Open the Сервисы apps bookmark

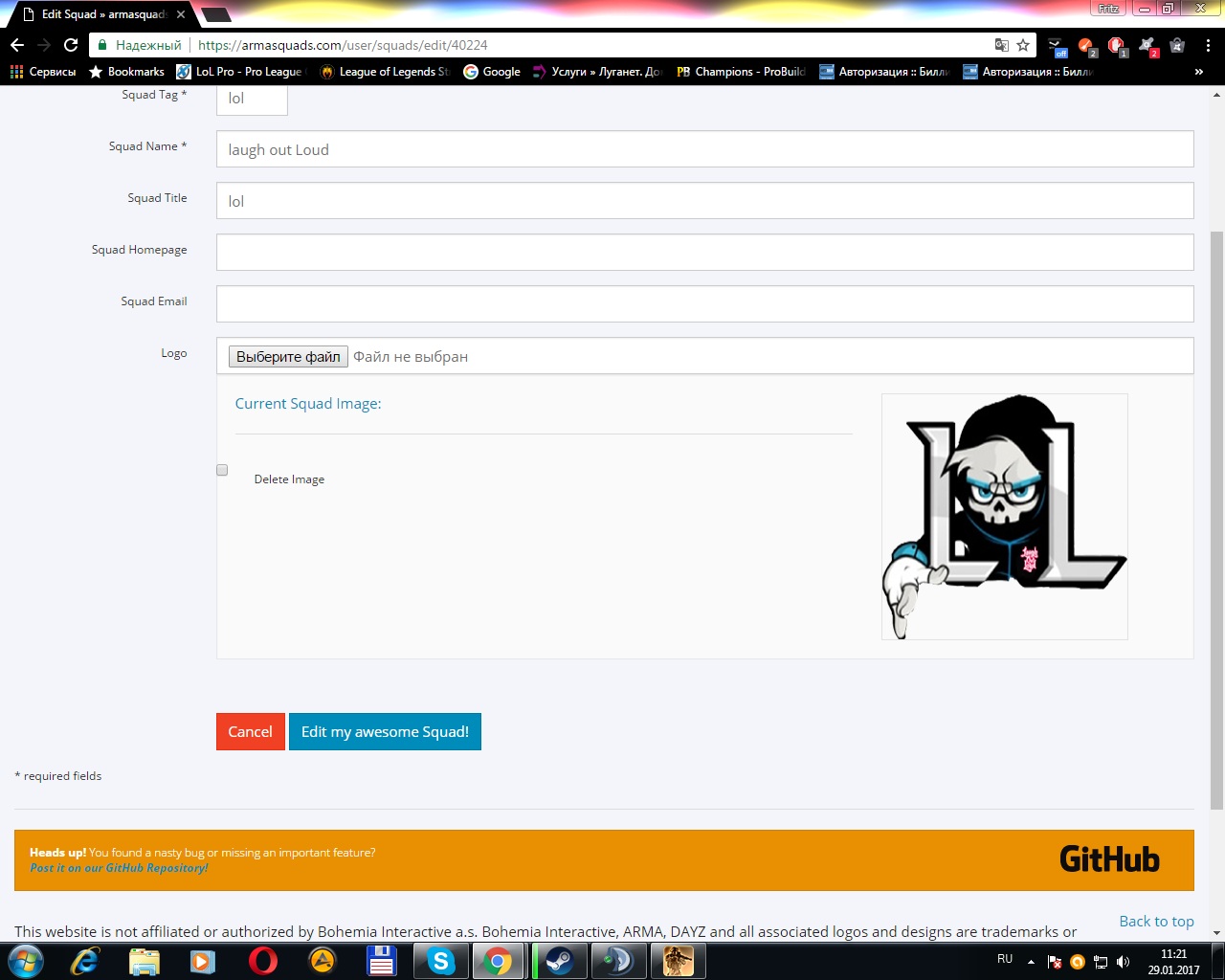coord(43,72)
